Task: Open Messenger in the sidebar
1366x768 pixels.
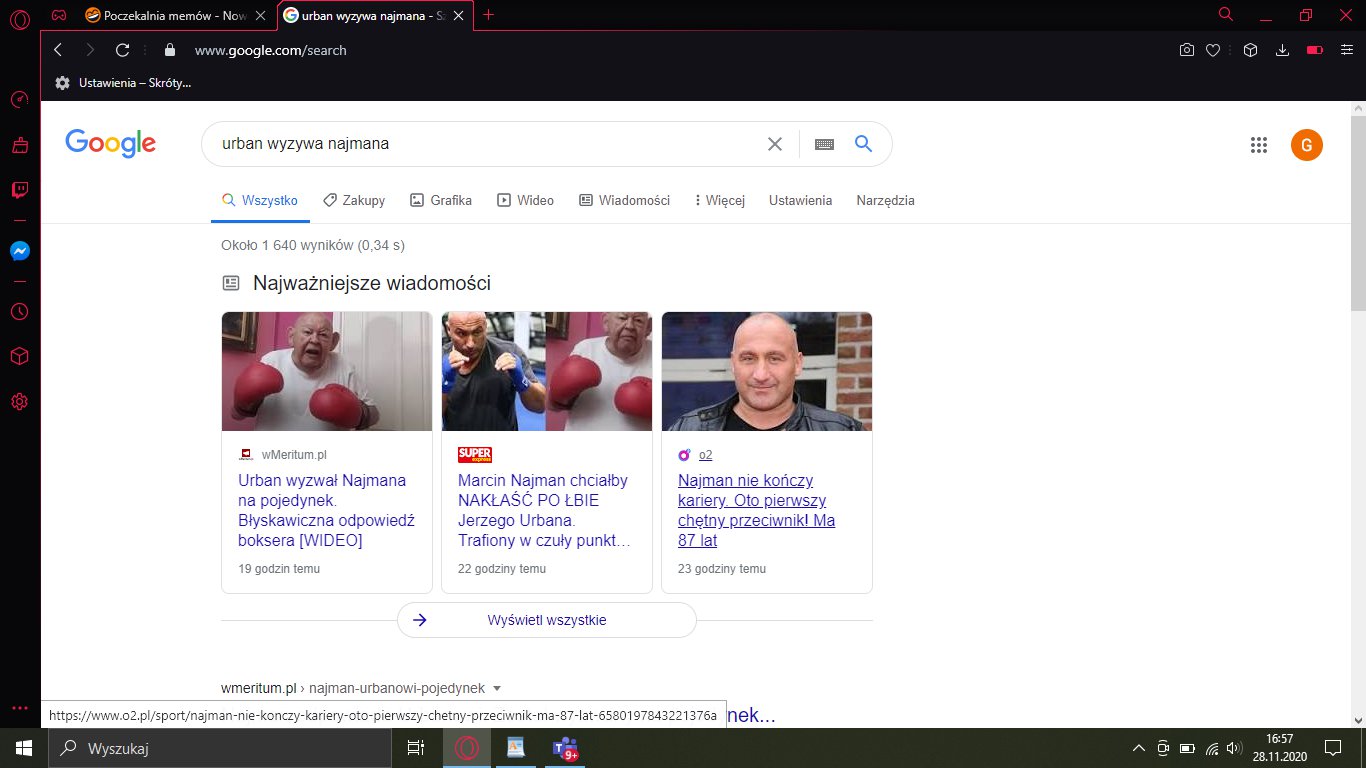Action: click(20, 252)
